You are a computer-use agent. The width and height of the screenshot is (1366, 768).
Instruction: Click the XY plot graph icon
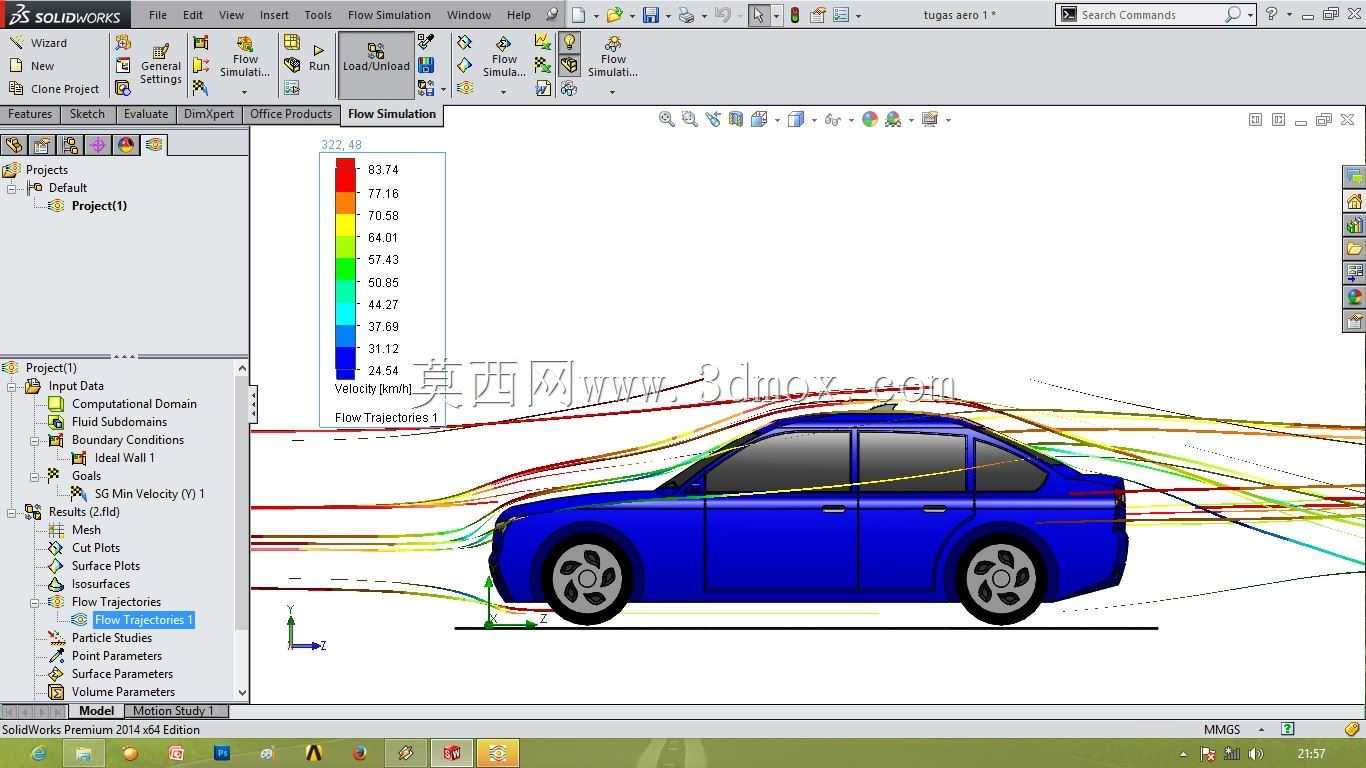click(542, 42)
